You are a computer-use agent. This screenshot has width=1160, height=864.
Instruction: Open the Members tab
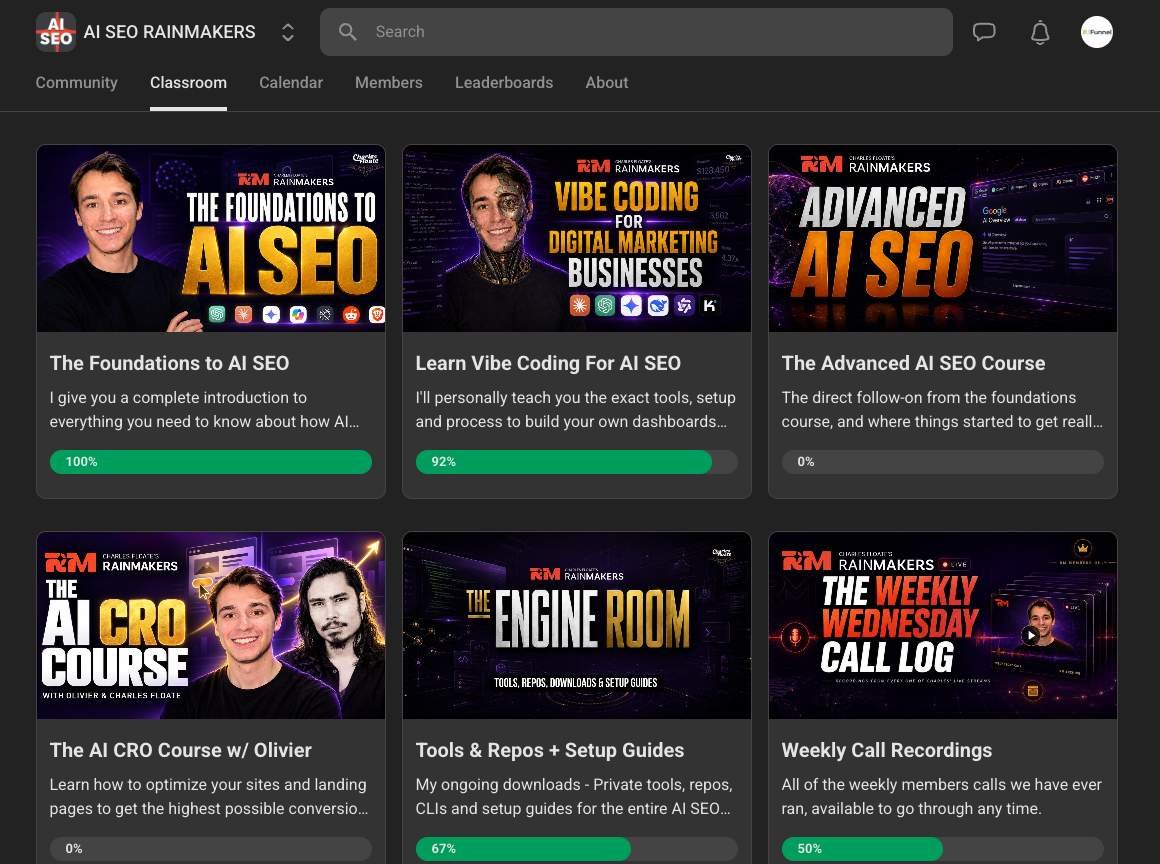coord(388,83)
